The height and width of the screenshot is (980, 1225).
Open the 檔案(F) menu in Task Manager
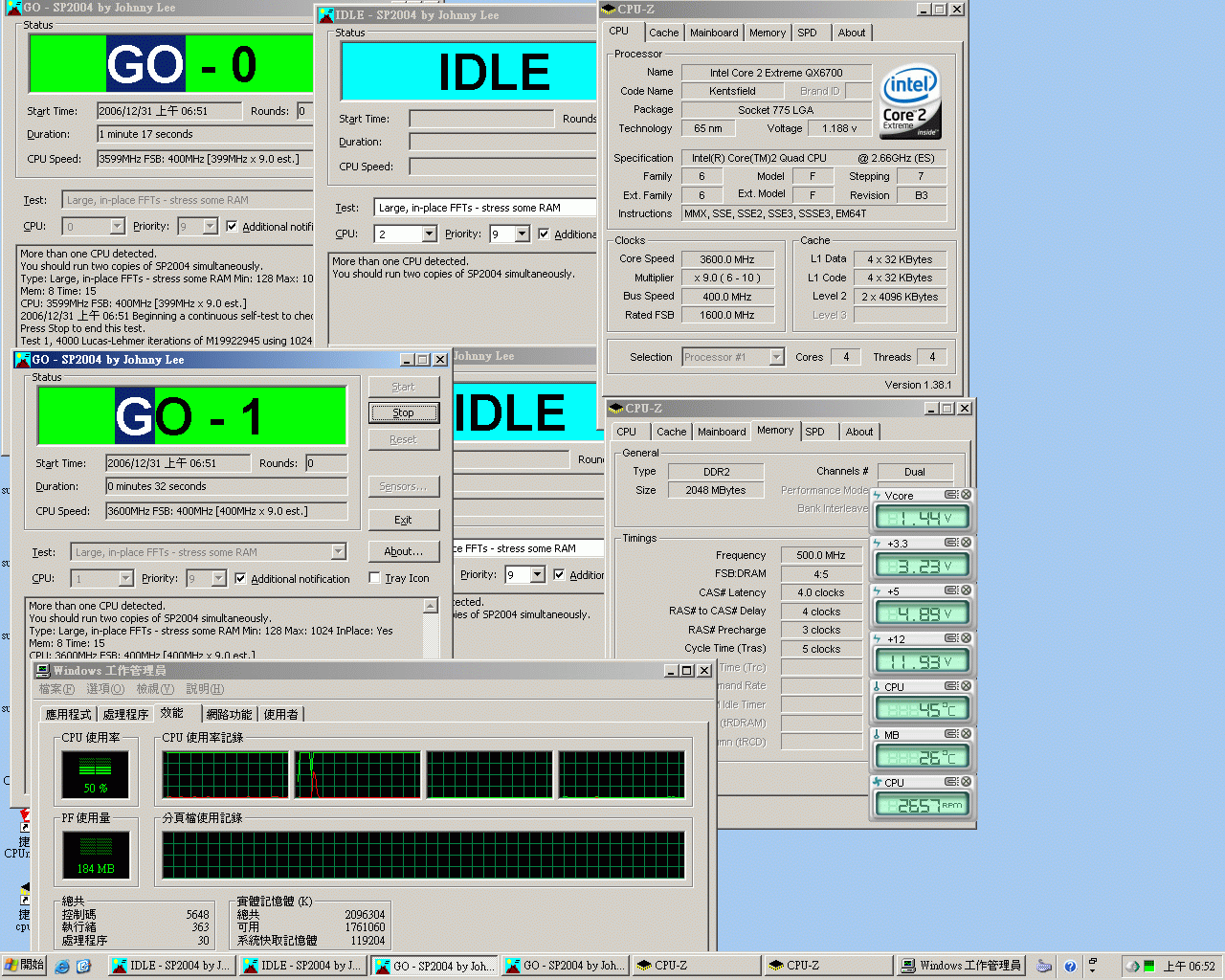tap(56, 690)
